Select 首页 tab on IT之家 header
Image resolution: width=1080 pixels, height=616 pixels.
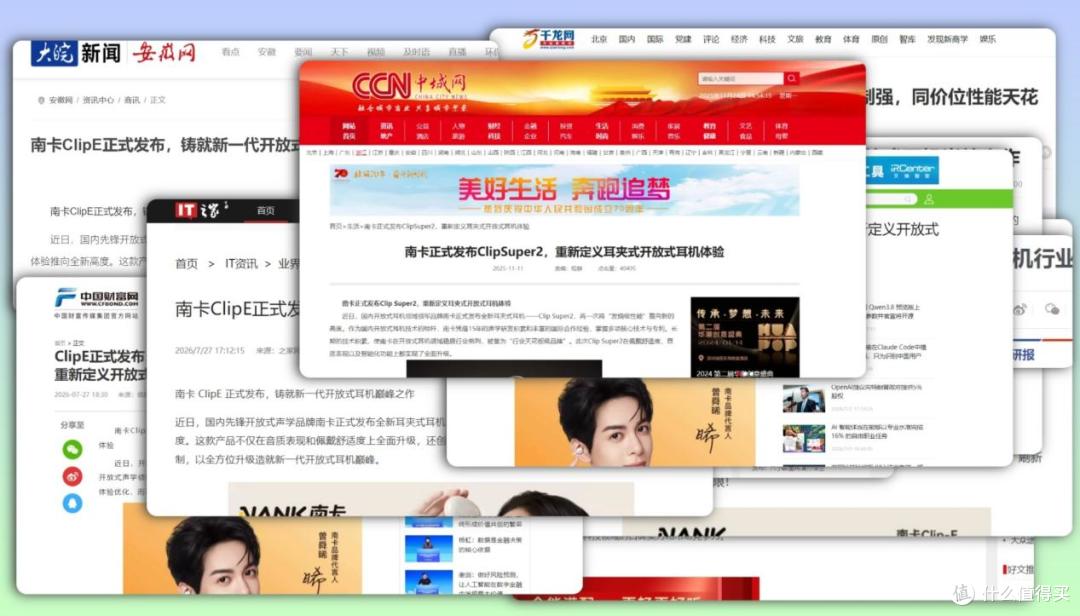266,211
